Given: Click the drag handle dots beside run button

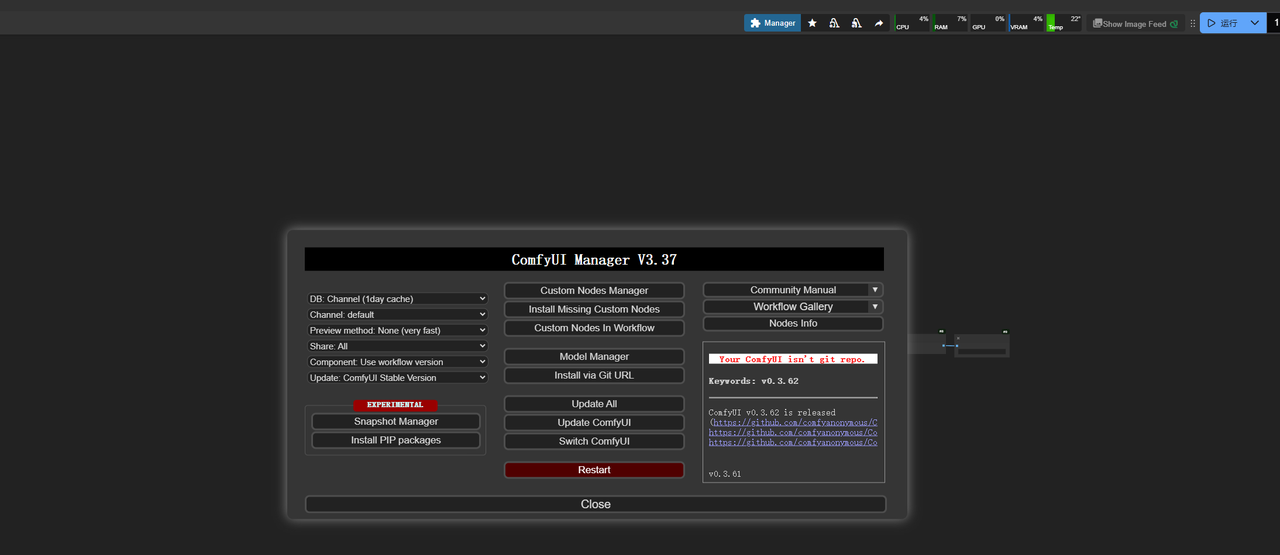Looking at the screenshot, I should 1192,23.
